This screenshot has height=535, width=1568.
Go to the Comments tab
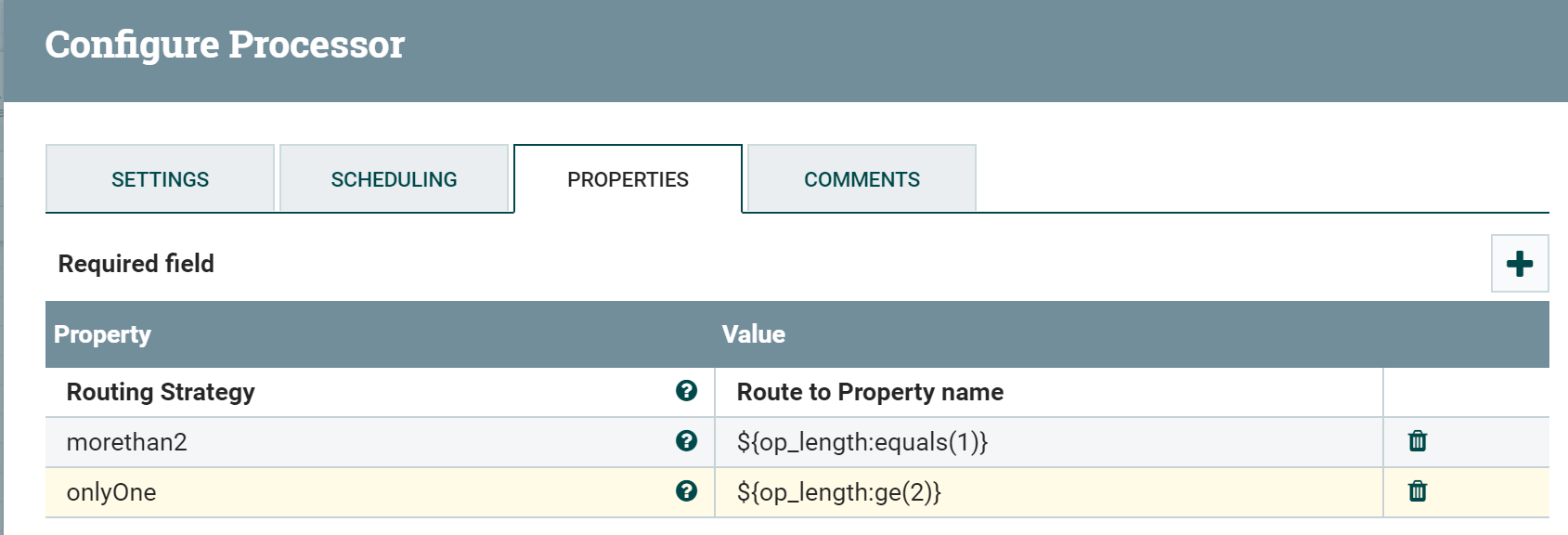pyautogui.click(x=862, y=179)
